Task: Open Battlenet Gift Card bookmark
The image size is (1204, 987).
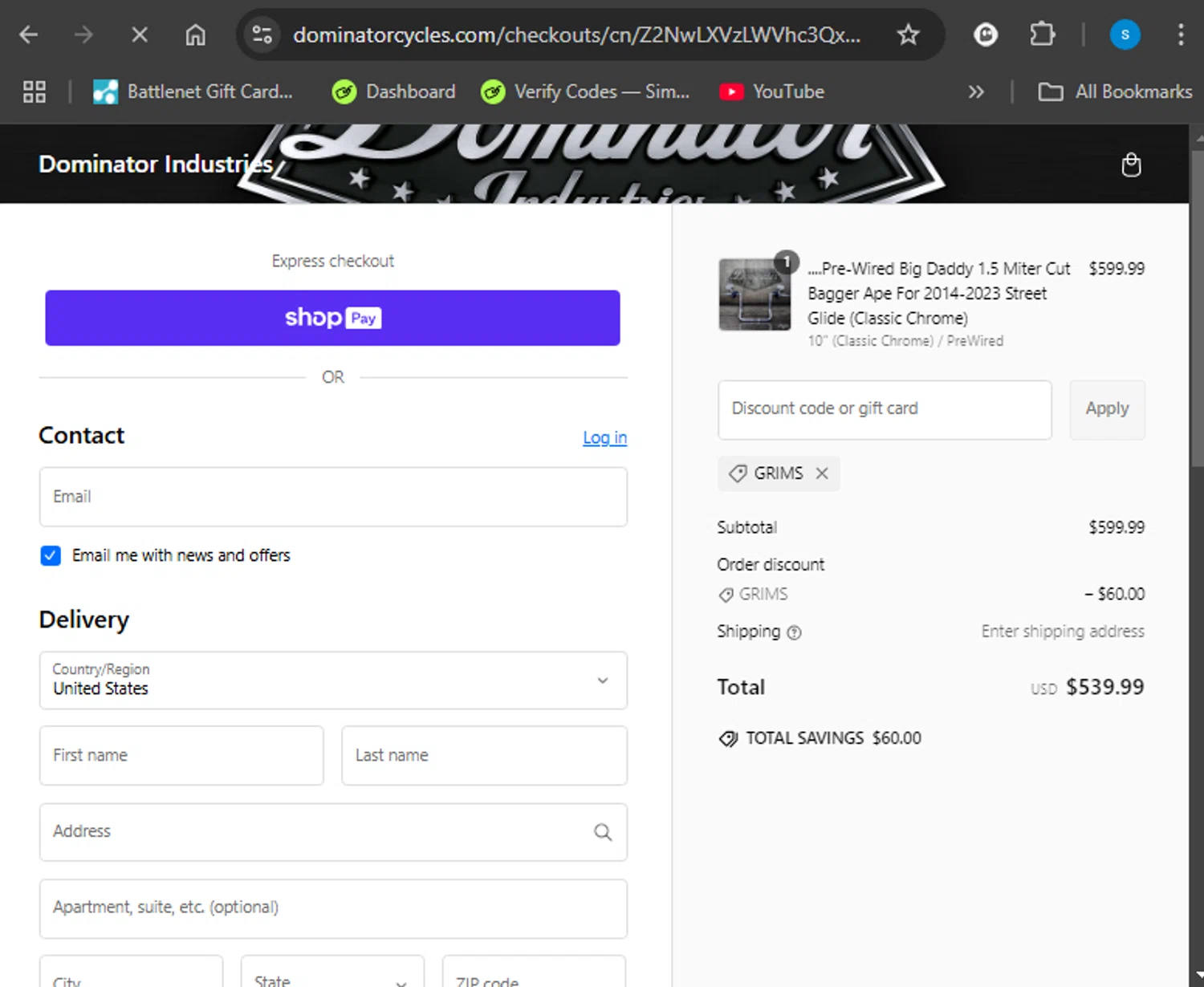Action: pyautogui.click(x=193, y=91)
